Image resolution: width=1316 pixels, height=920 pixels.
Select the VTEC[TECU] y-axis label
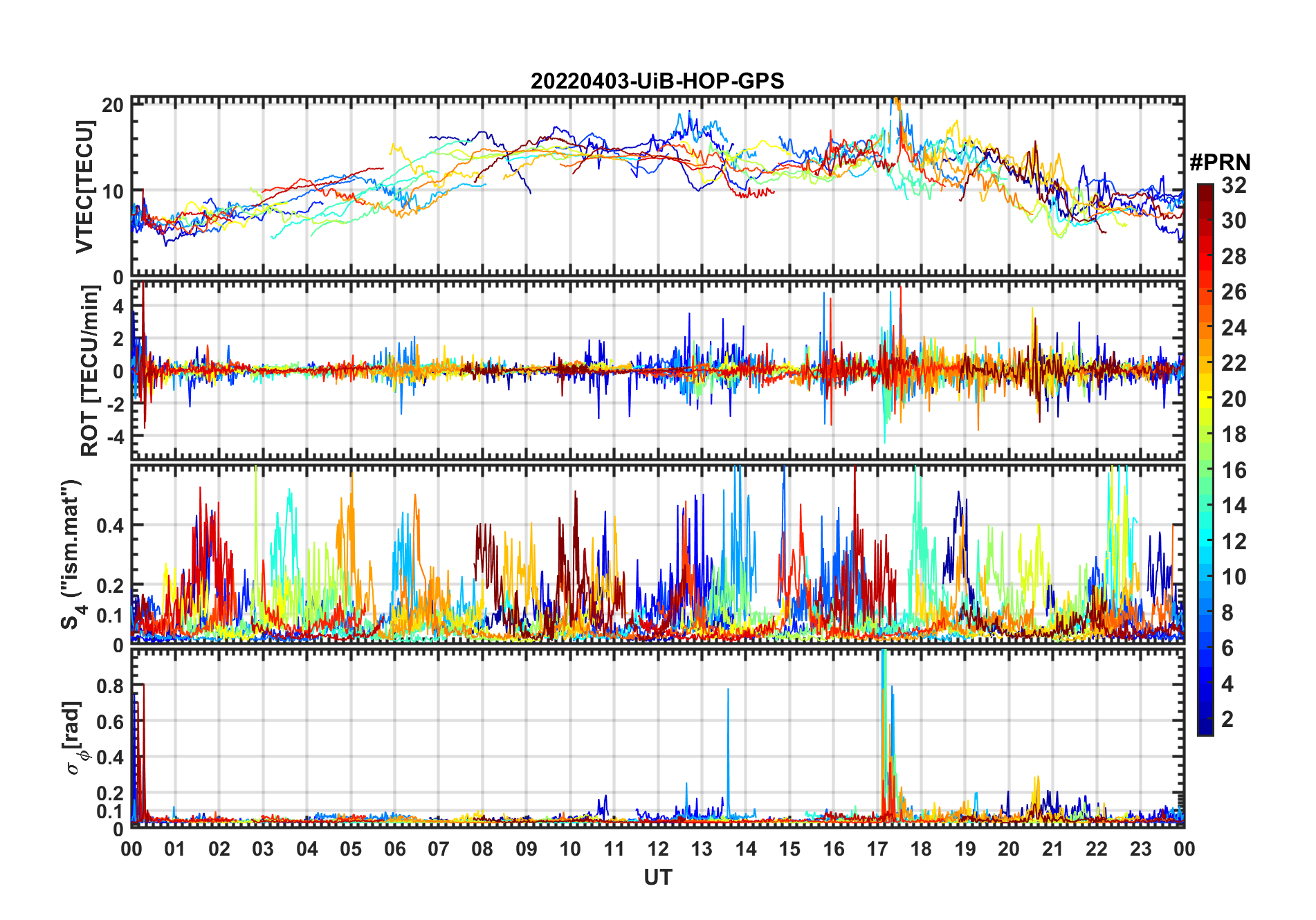pyautogui.click(x=84, y=187)
